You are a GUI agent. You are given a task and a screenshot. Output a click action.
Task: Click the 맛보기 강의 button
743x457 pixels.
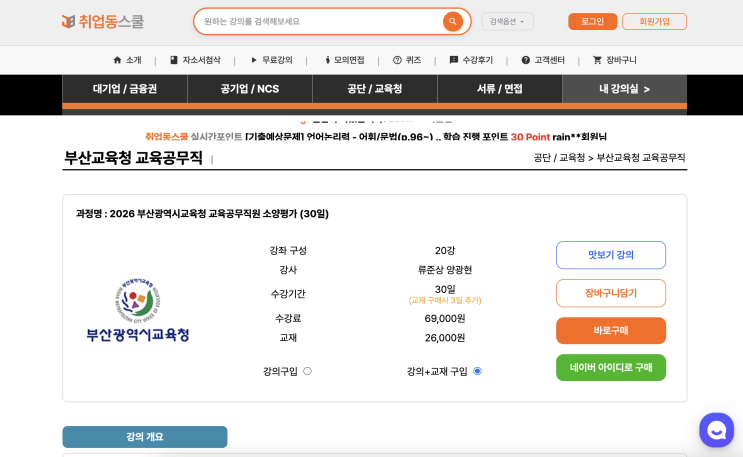tap(611, 255)
